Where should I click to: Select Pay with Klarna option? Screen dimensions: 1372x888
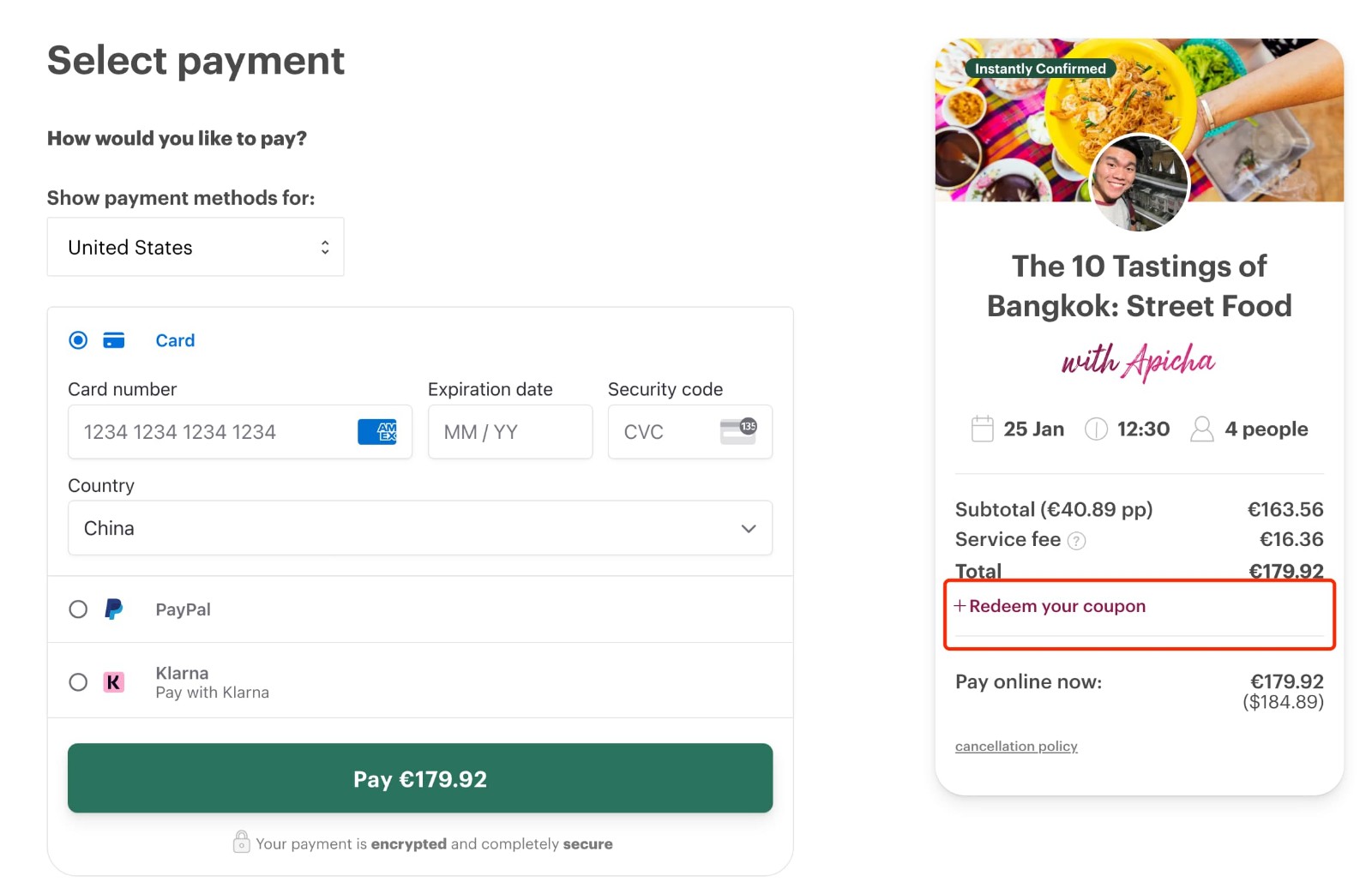tap(77, 681)
